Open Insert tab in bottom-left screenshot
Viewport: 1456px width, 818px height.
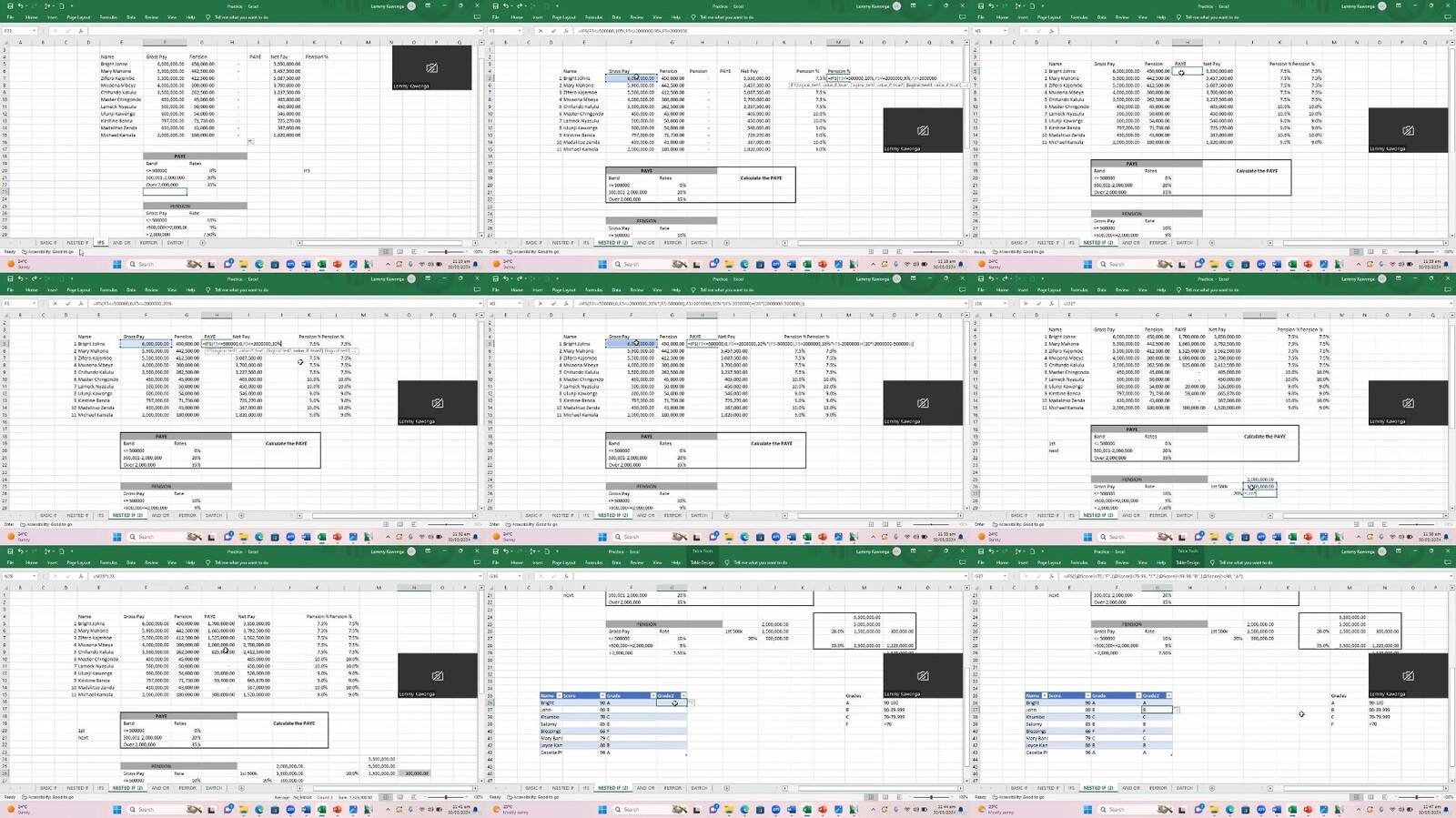(52, 563)
